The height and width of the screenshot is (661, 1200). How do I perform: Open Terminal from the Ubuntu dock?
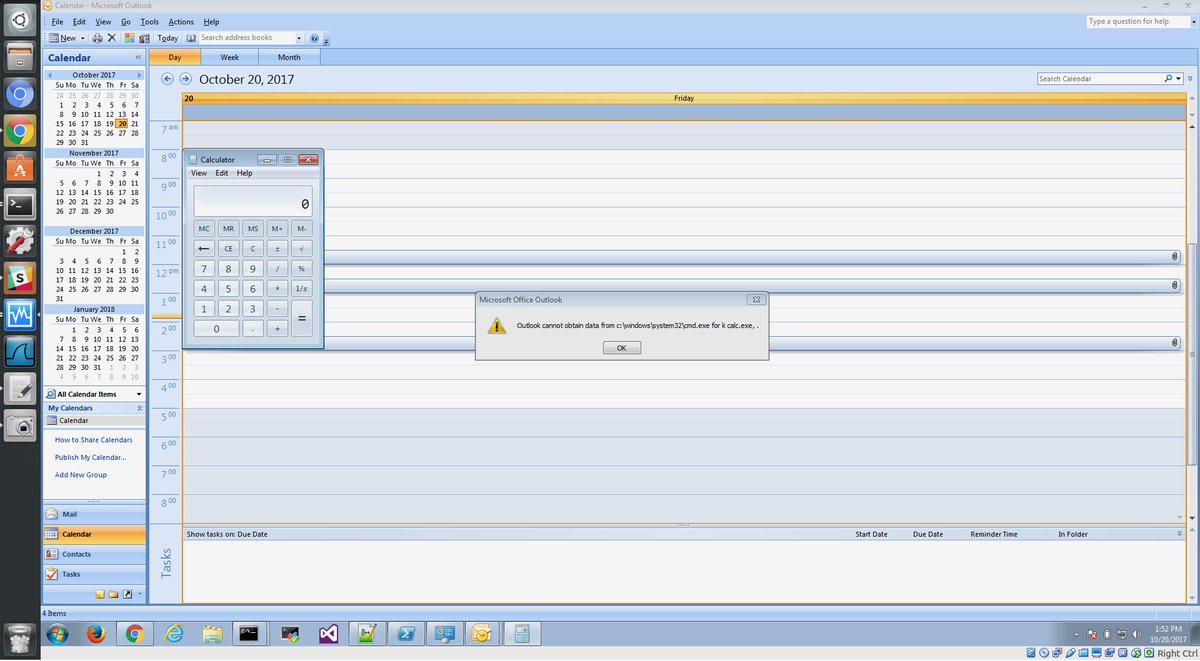(21, 206)
